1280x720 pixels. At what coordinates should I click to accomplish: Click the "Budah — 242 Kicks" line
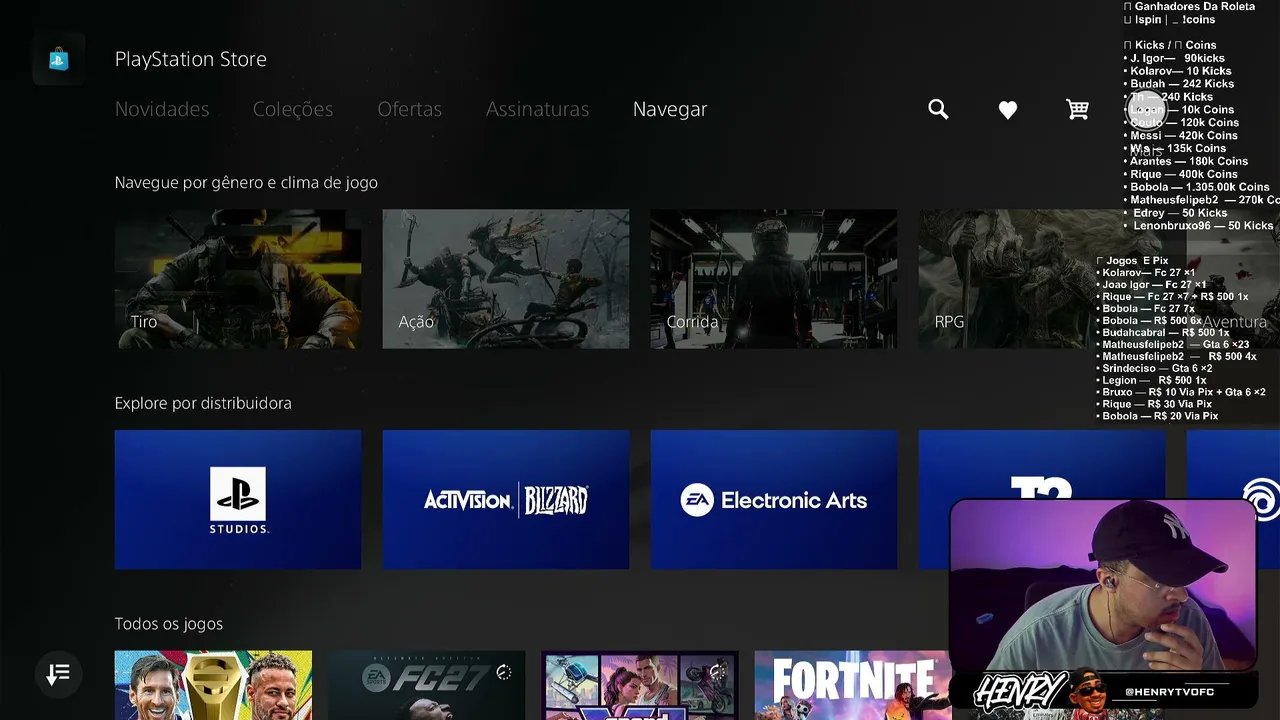(1178, 84)
